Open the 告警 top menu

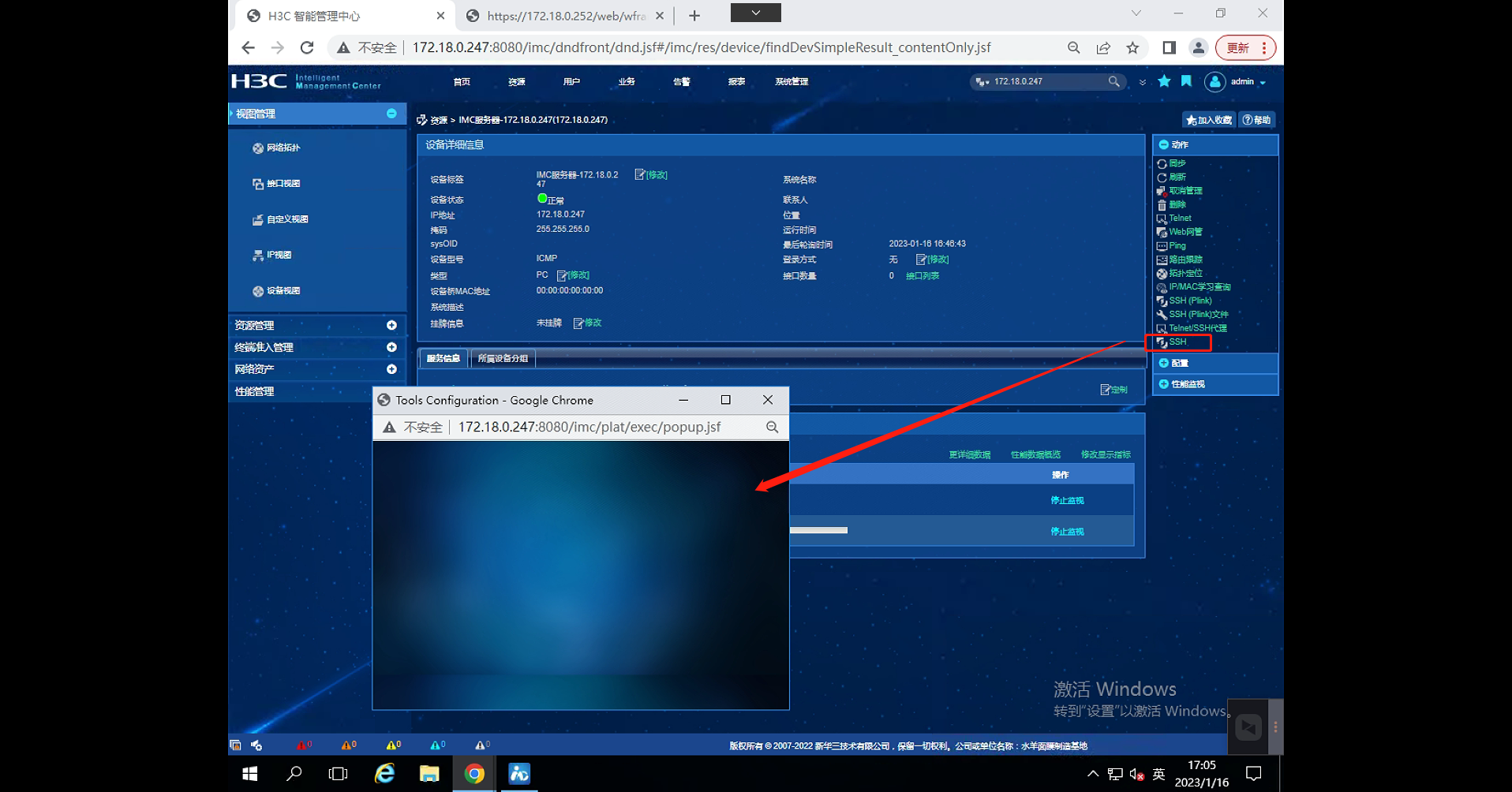coord(682,82)
